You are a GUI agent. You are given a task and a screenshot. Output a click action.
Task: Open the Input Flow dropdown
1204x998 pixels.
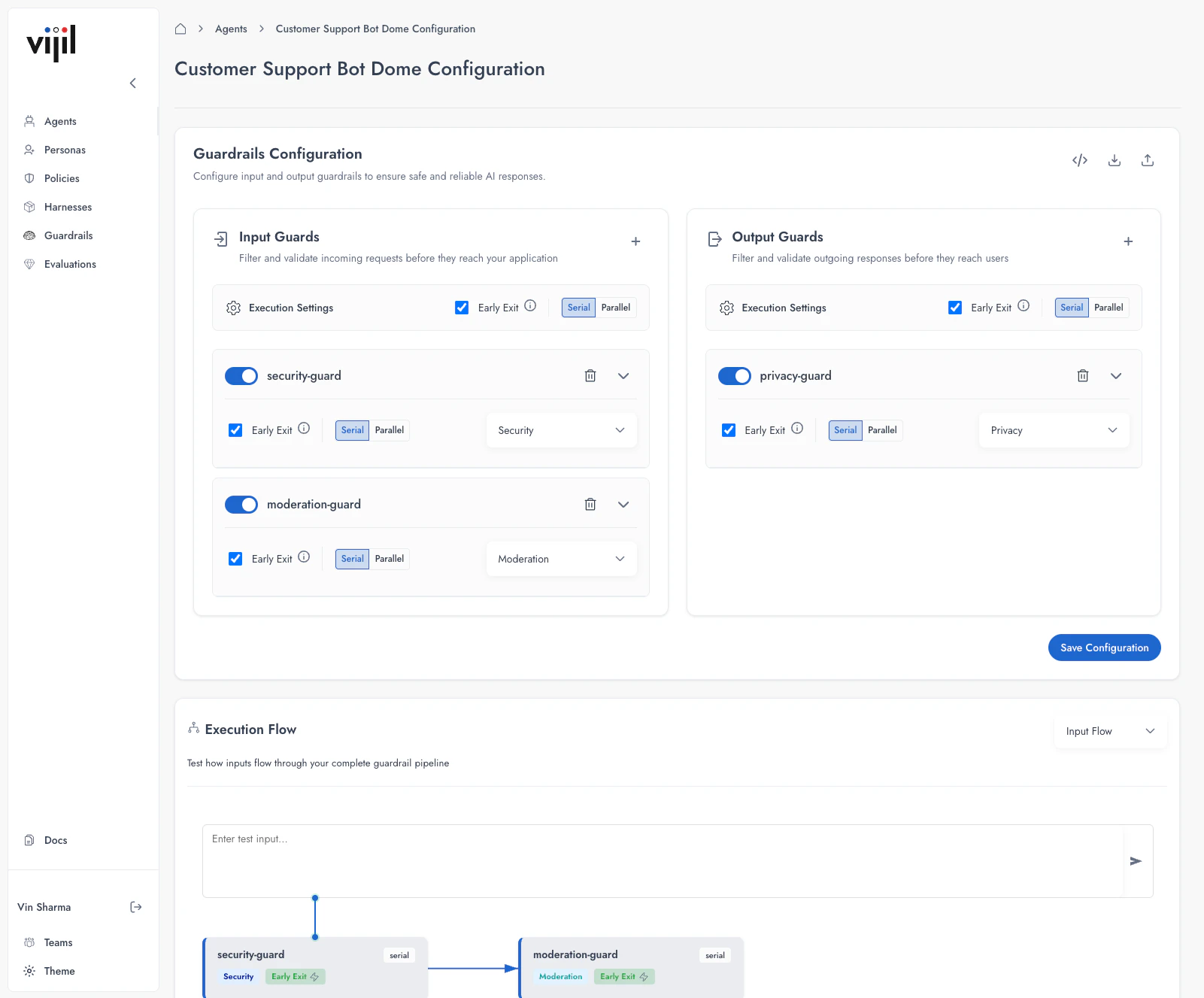(x=1111, y=731)
